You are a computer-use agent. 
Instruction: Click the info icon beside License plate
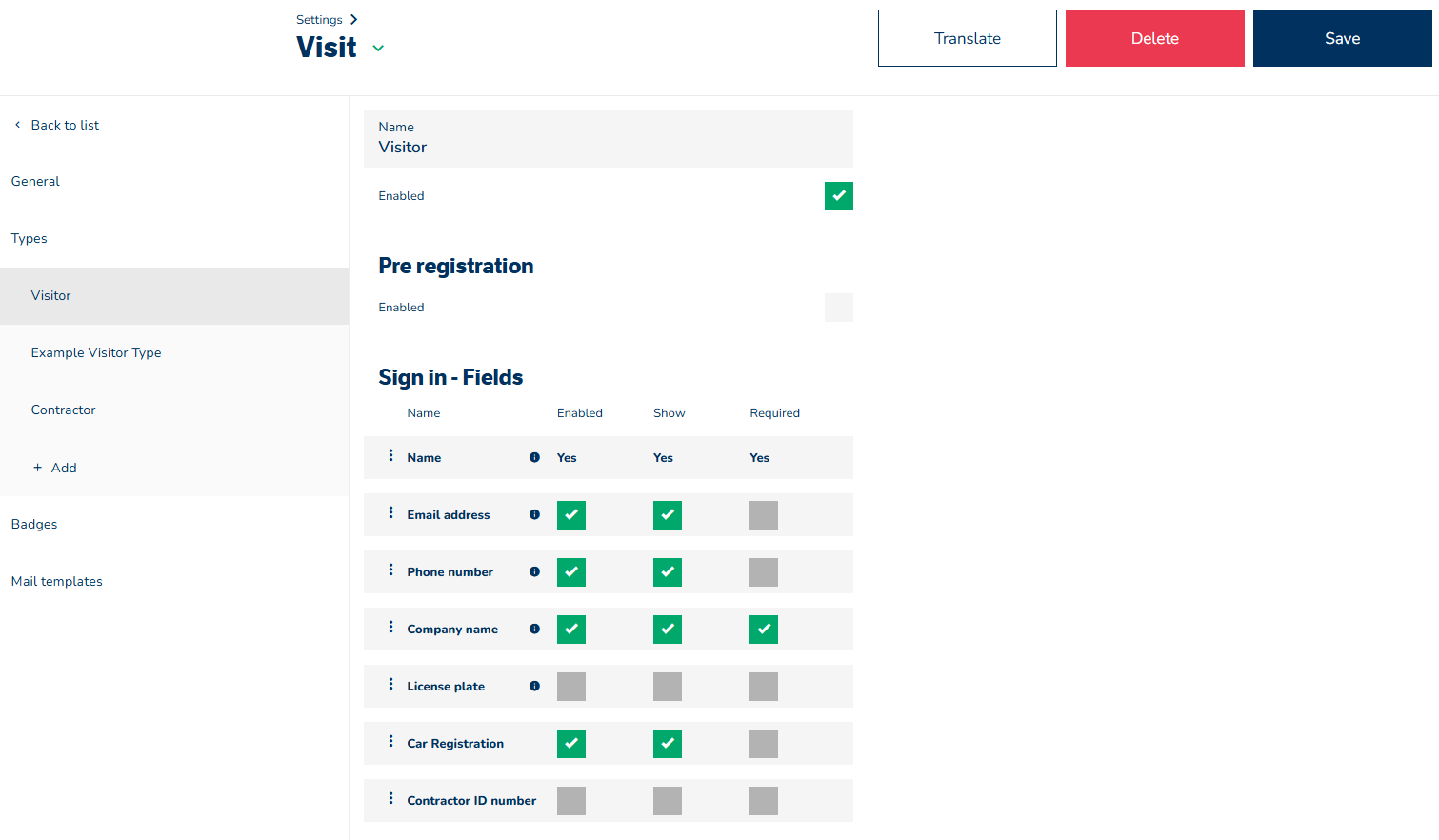tap(534, 687)
